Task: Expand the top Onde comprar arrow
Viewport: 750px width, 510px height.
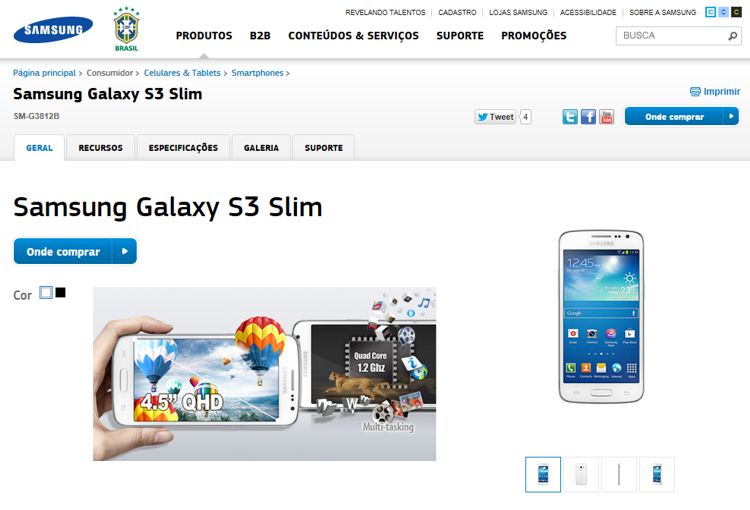Action: click(x=731, y=116)
